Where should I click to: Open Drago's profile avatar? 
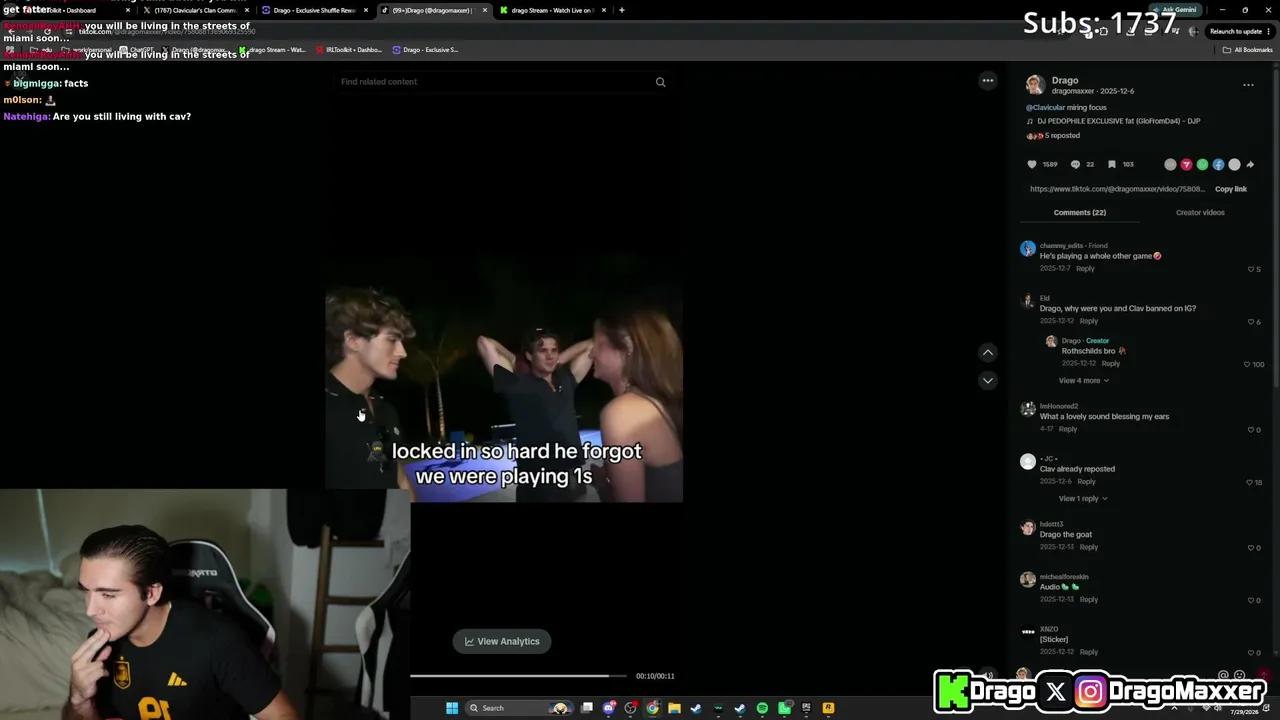tap(1035, 85)
